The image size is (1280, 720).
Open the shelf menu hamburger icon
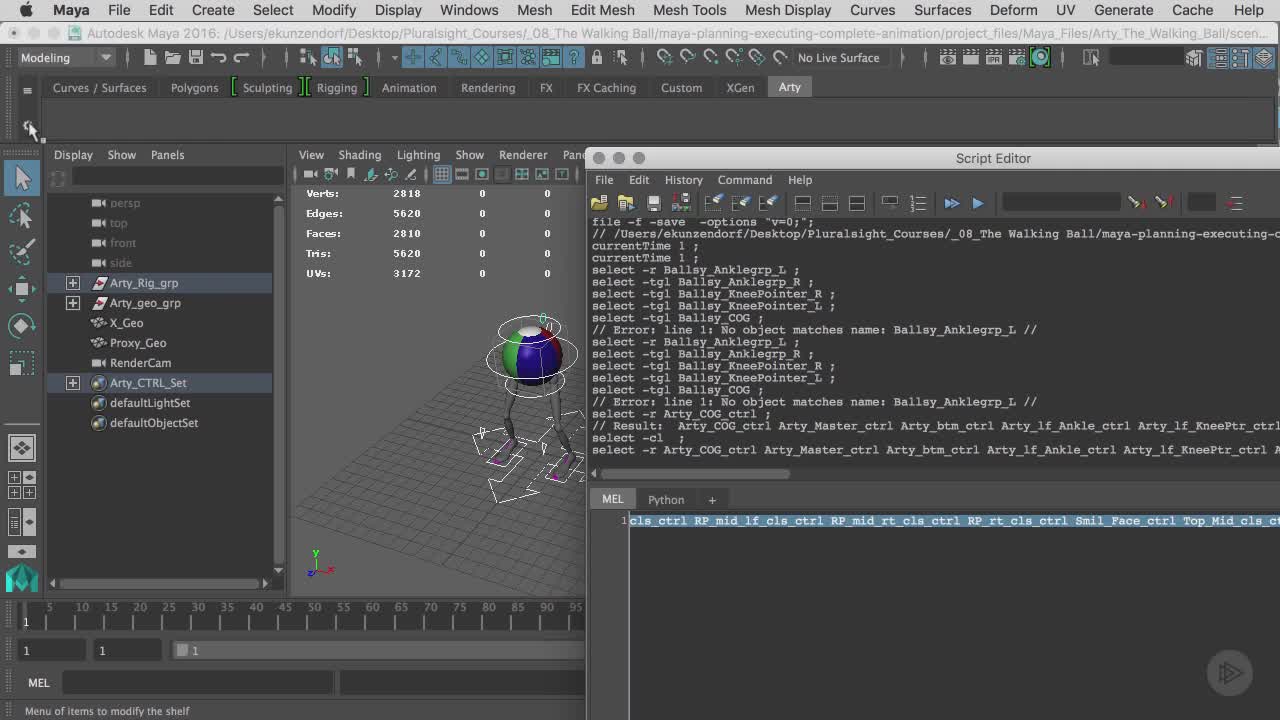point(28,90)
